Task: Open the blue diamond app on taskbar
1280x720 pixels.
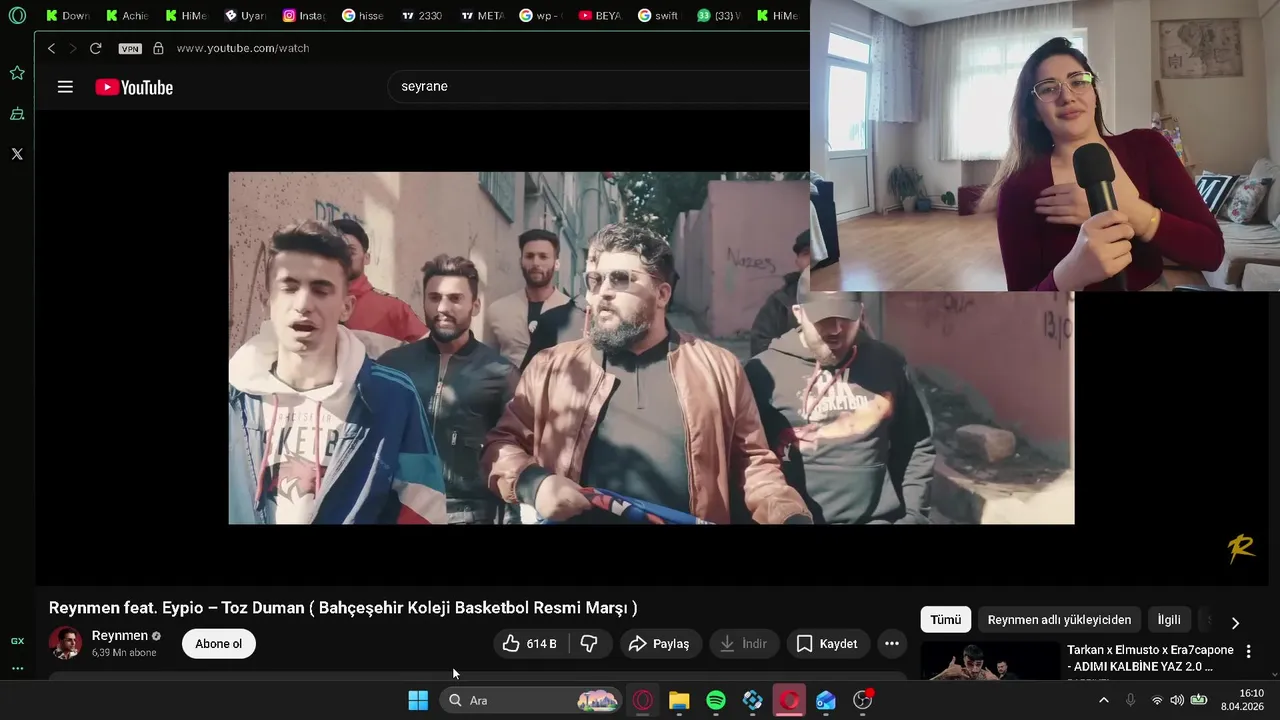Action: pos(753,700)
